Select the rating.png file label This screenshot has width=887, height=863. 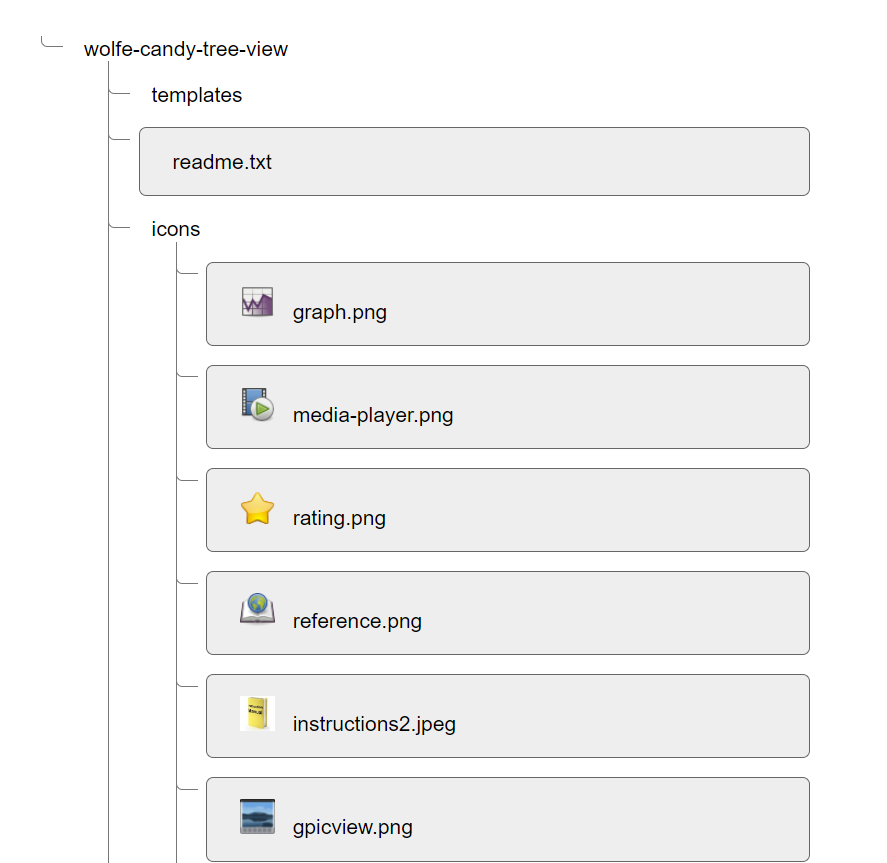coord(339,518)
